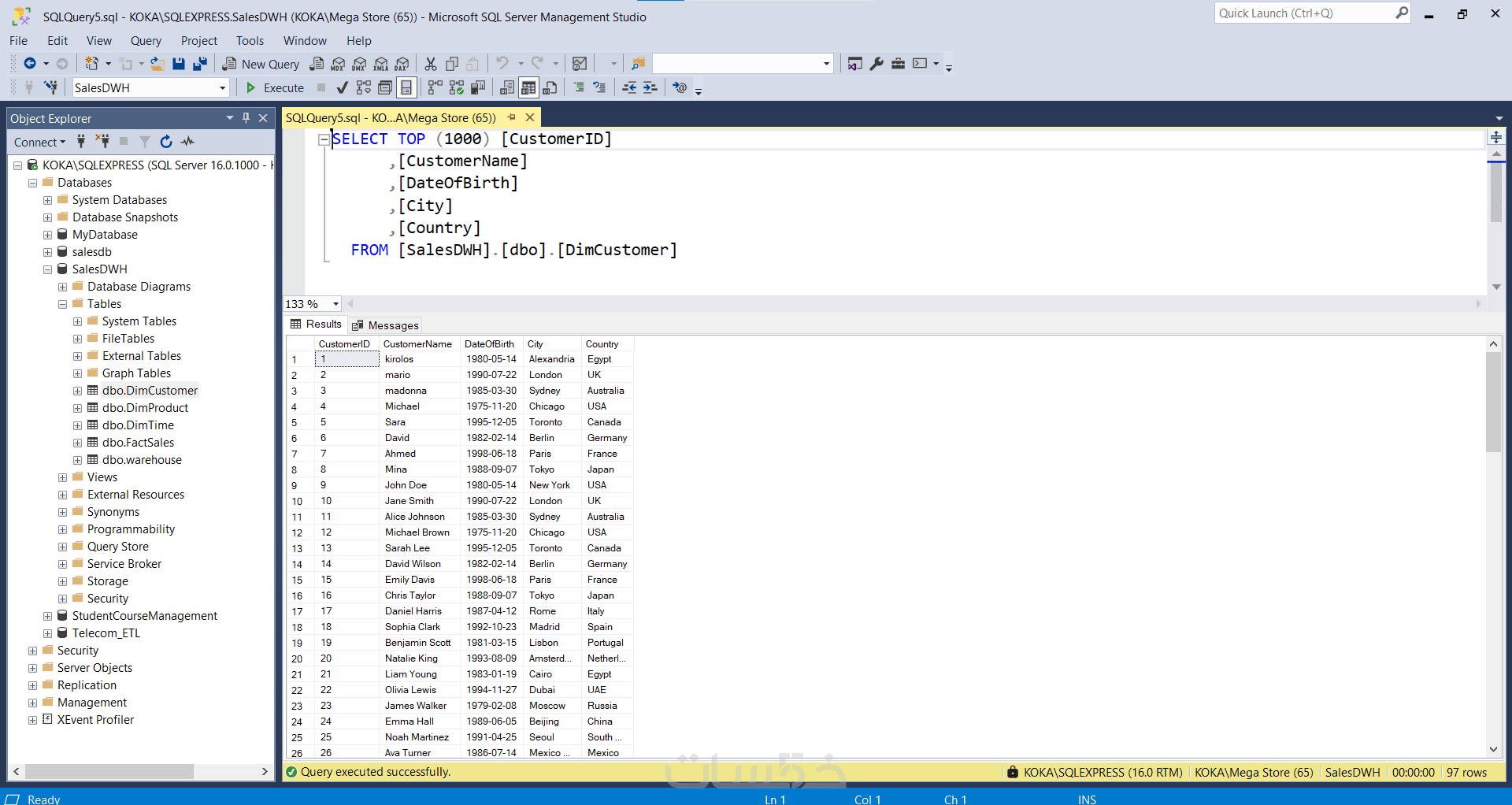
Task: Click the Copy icon in toolbar
Action: point(452,64)
